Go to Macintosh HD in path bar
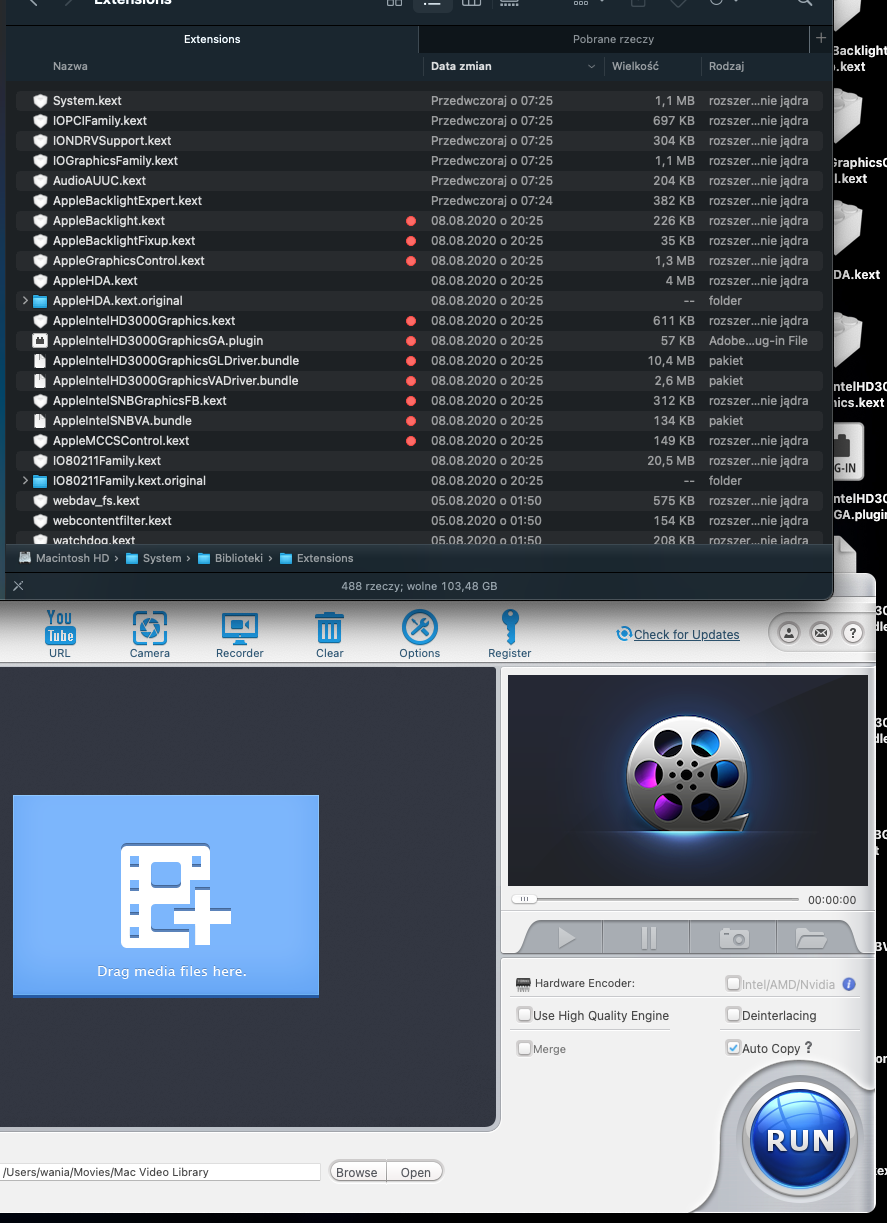887x1223 pixels. click(x=64, y=558)
